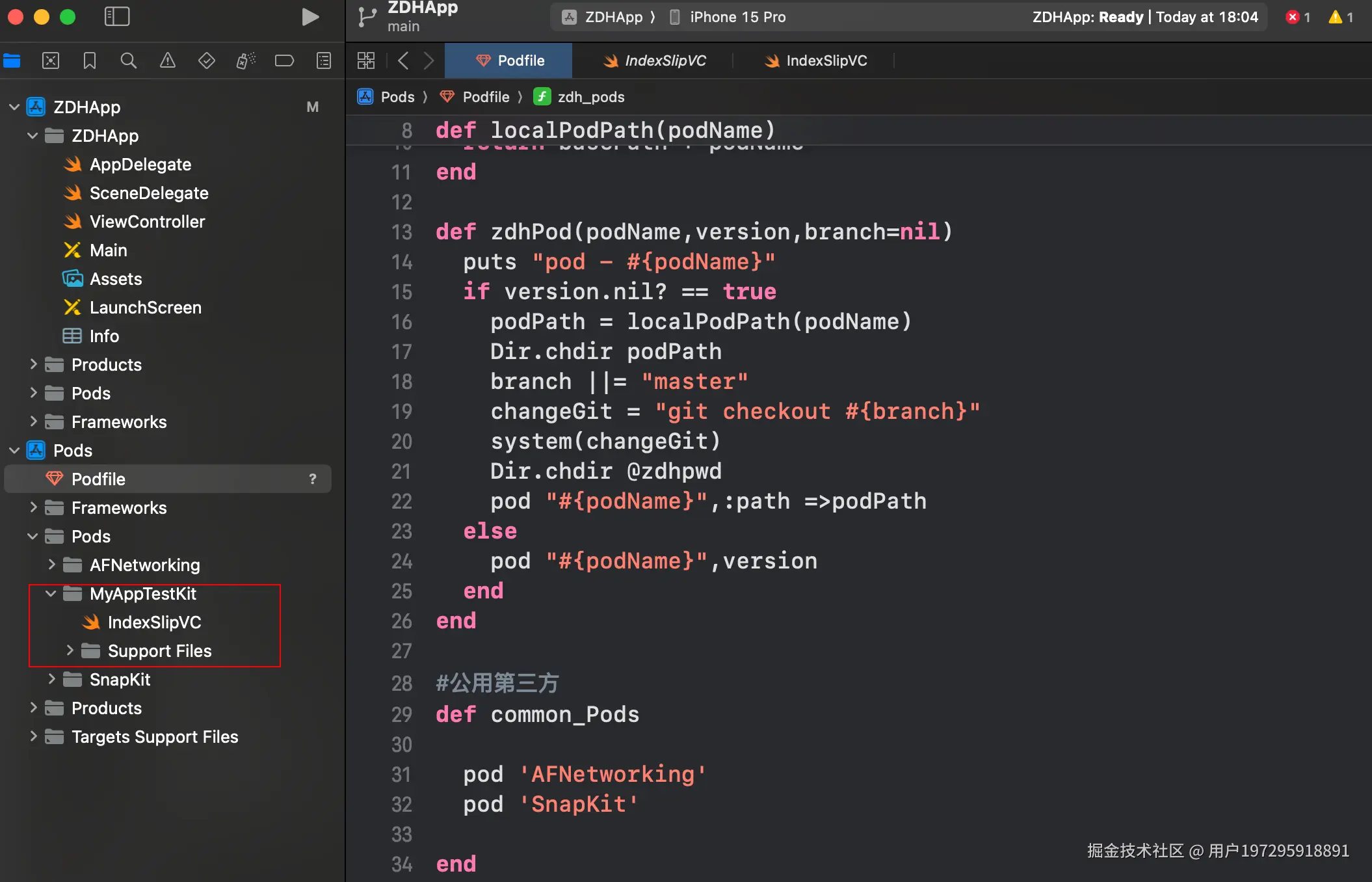Expand the Targets Support Files group
This screenshot has height=882, width=1372.
click(x=33, y=736)
